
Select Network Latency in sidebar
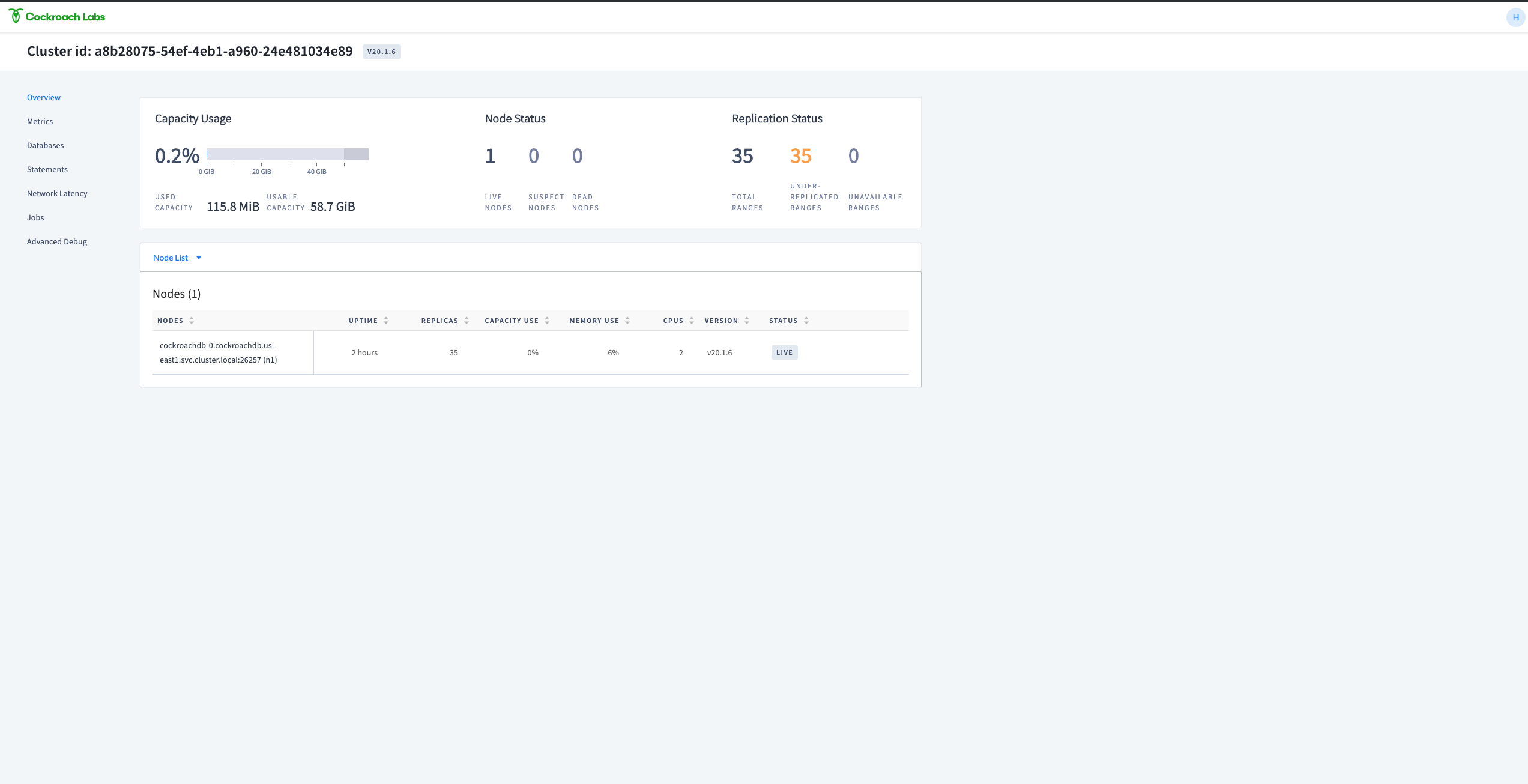pos(57,193)
